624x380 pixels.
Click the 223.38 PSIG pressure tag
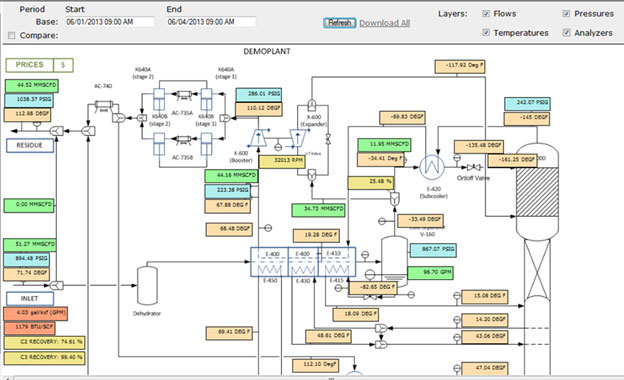click(x=228, y=191)
